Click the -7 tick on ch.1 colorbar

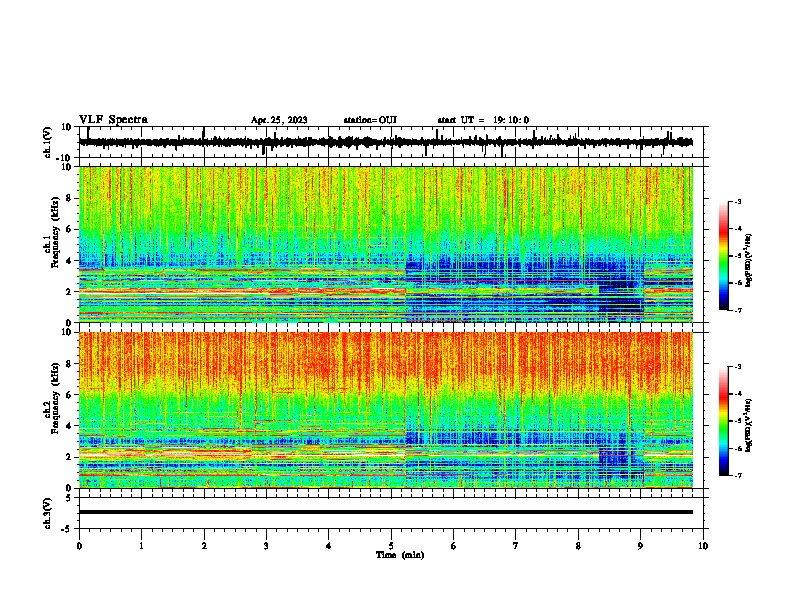(738, 310)
